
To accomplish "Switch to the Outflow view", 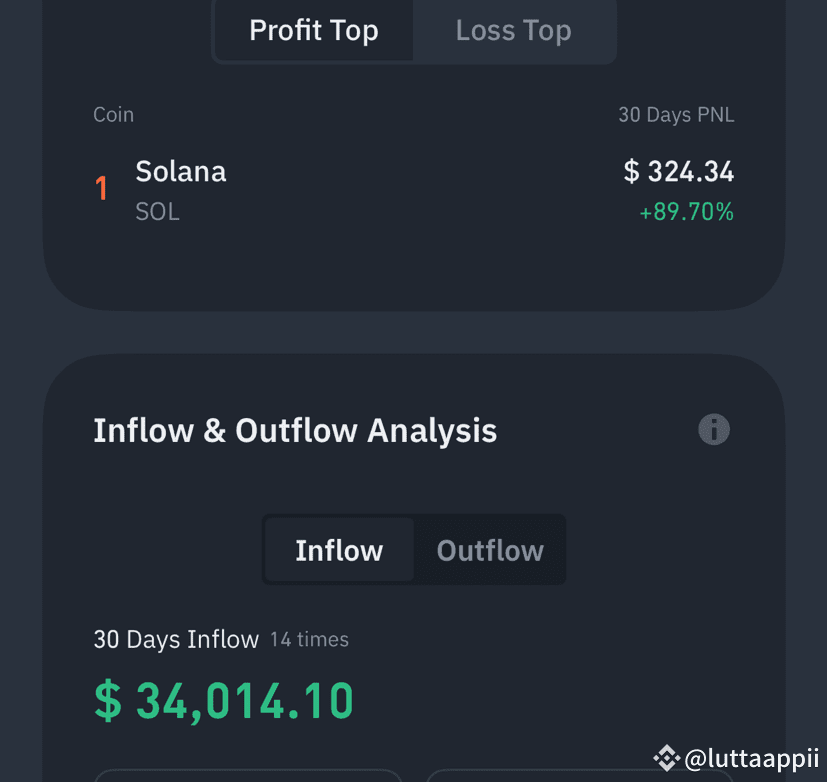I will click(x=489, y=549).
